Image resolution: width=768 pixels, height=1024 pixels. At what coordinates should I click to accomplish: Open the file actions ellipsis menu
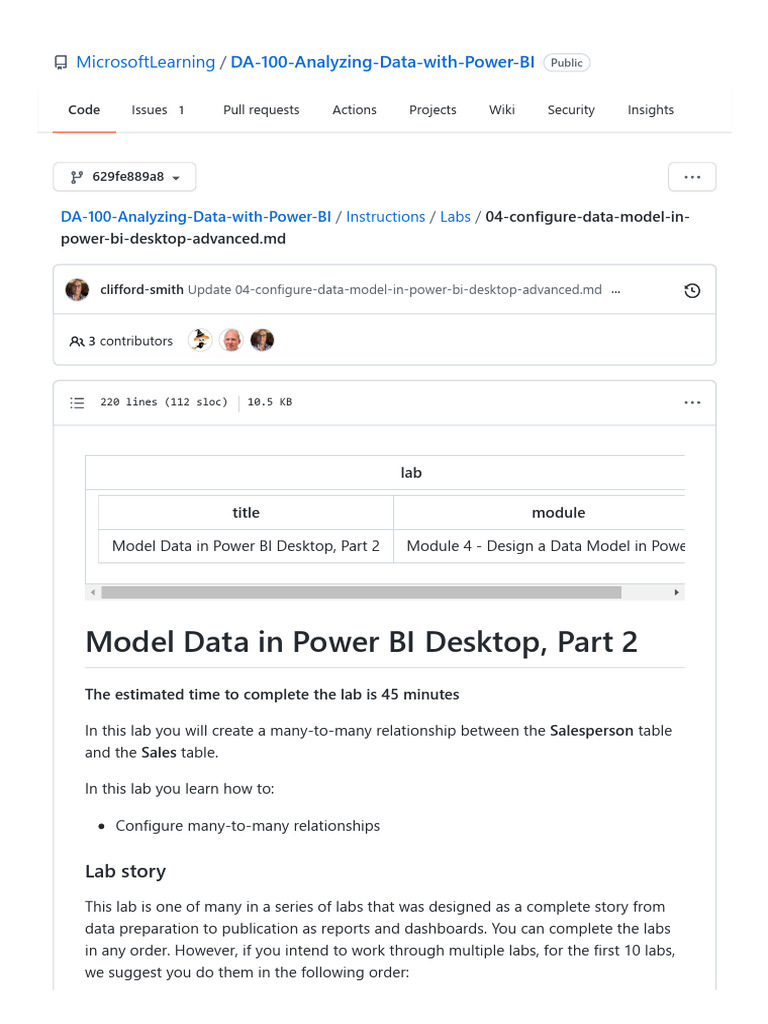[692, 177]
